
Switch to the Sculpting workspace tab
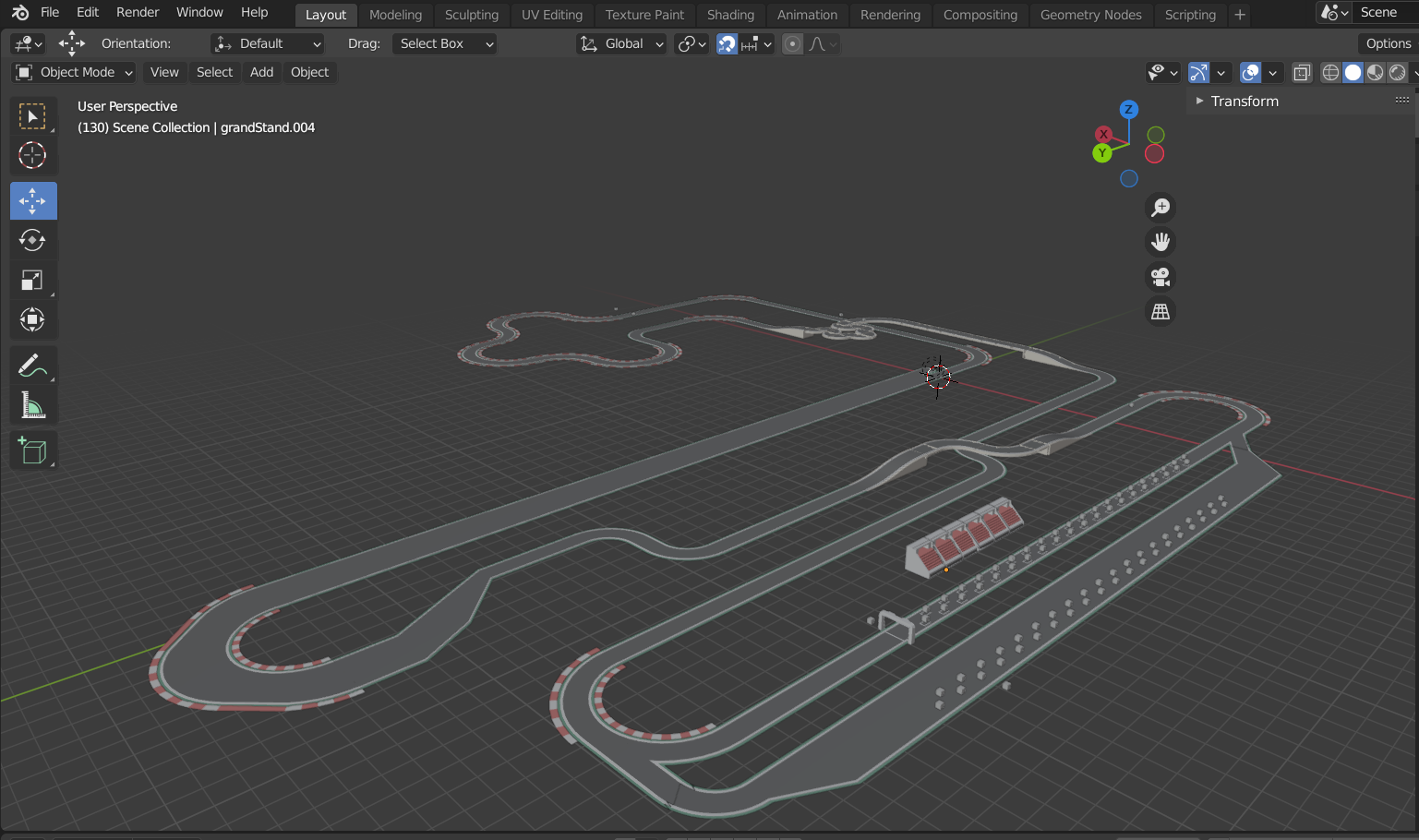(x=472, y=15)
